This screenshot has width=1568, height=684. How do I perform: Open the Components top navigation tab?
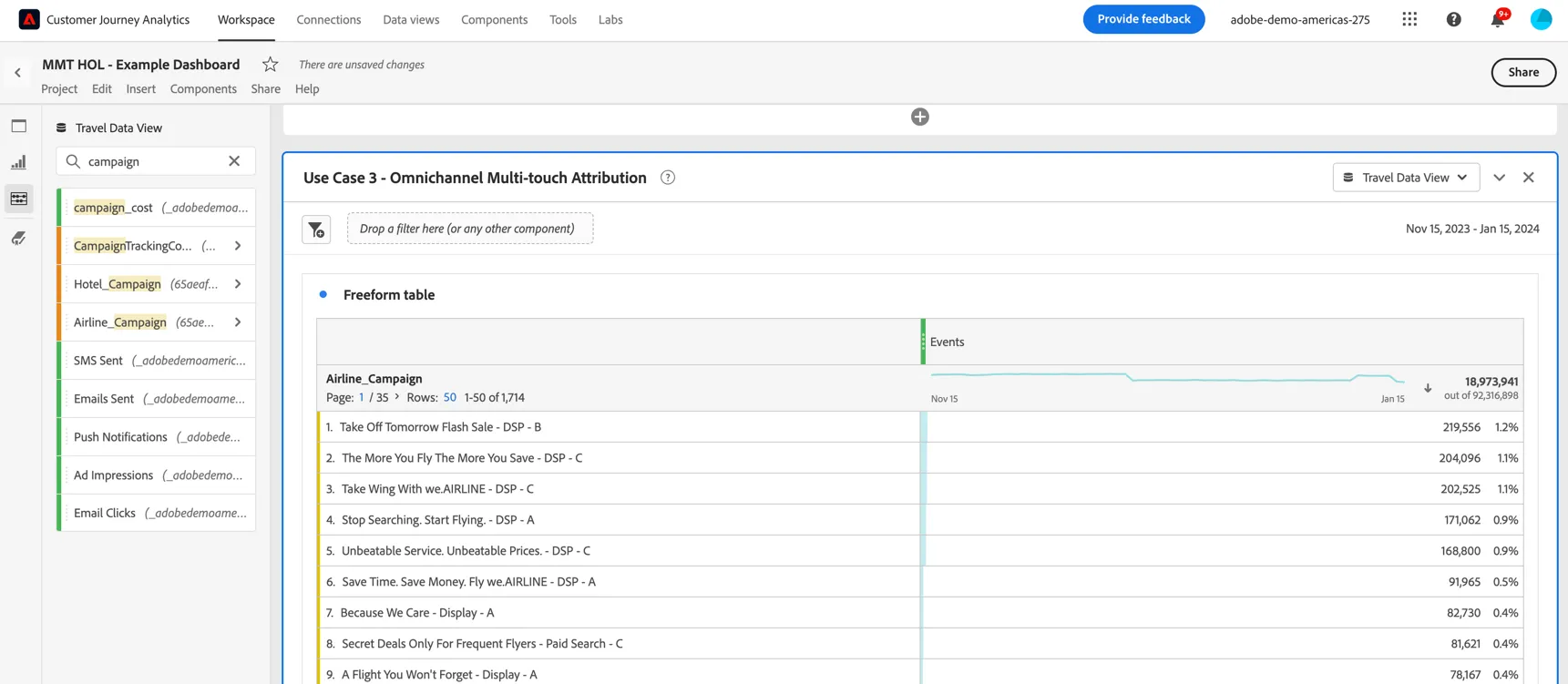[x=495, y=19]
